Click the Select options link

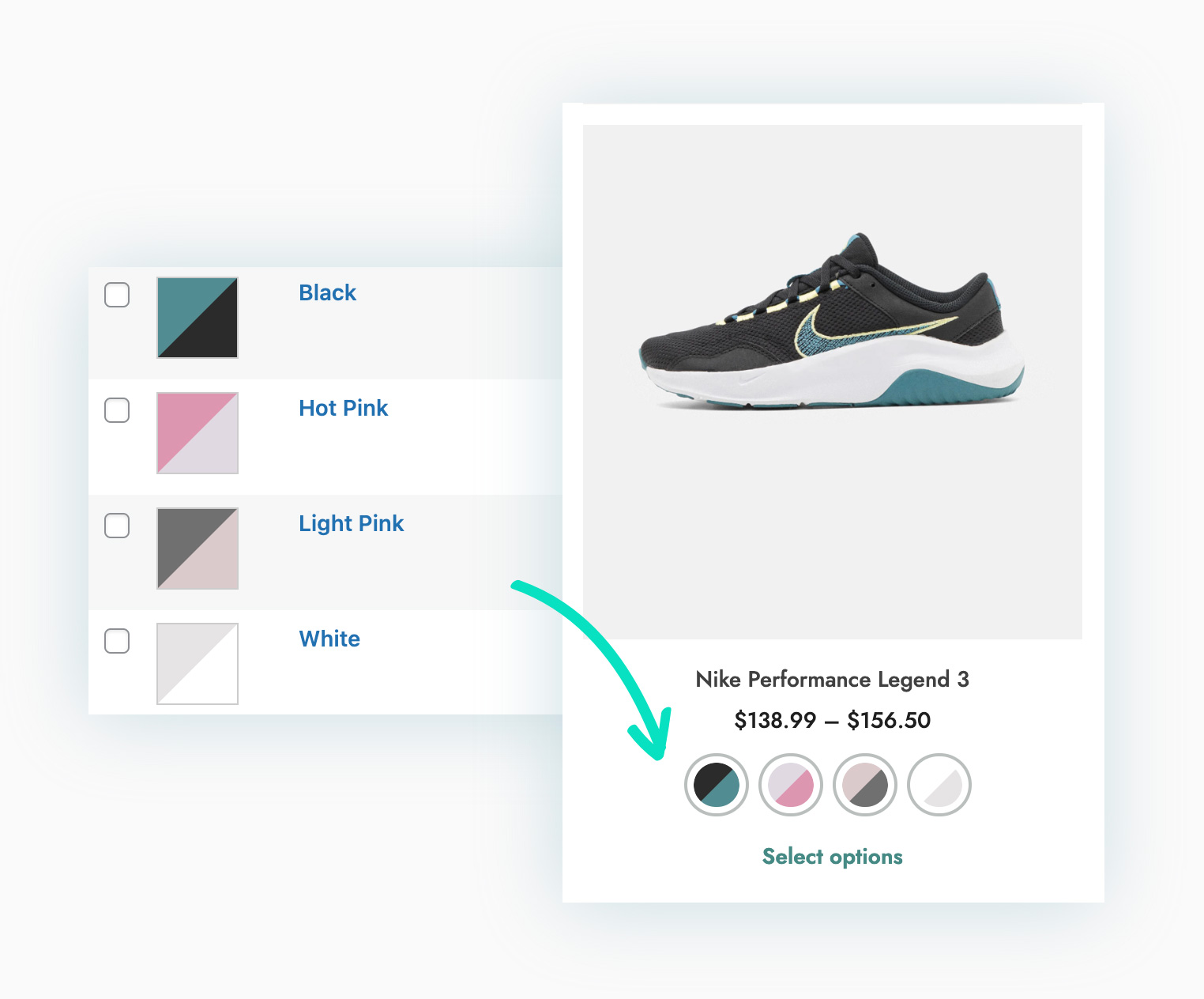pos(832,858)
